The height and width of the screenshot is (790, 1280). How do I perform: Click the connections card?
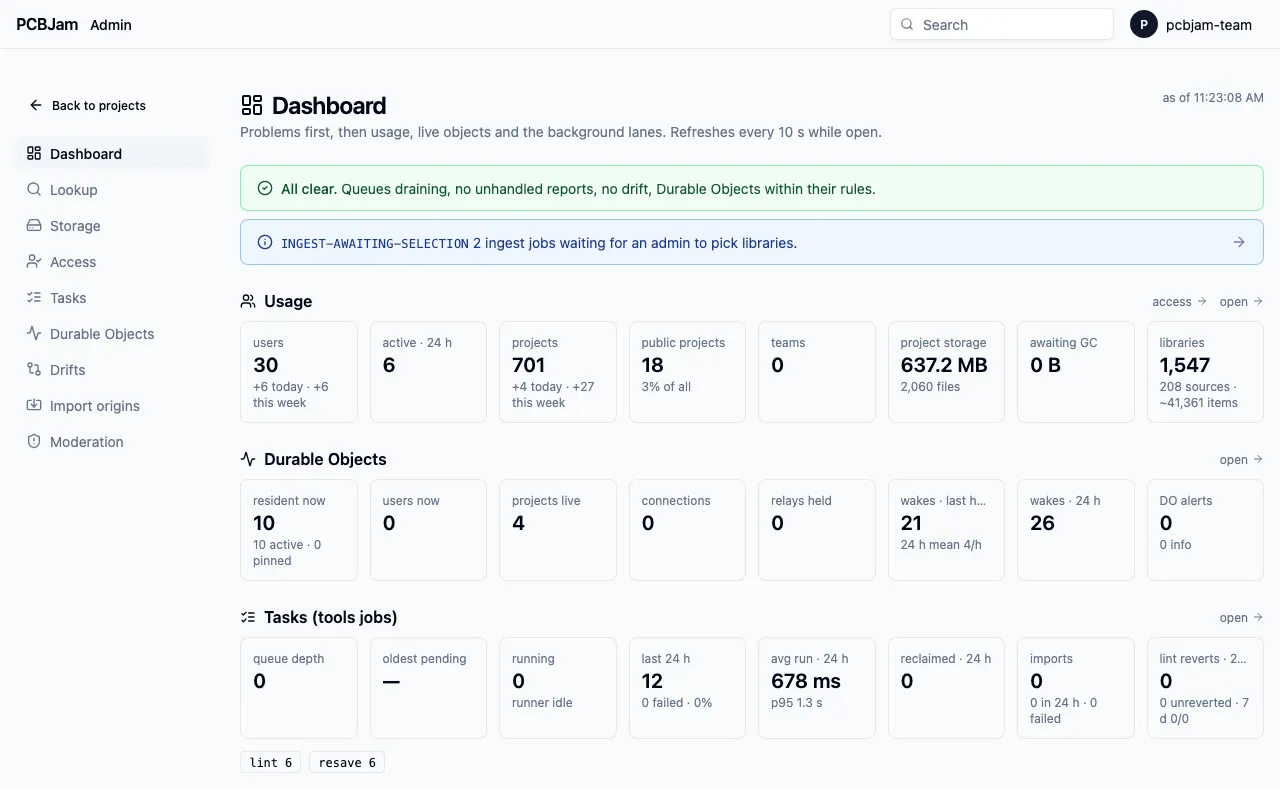pos(687,530)
